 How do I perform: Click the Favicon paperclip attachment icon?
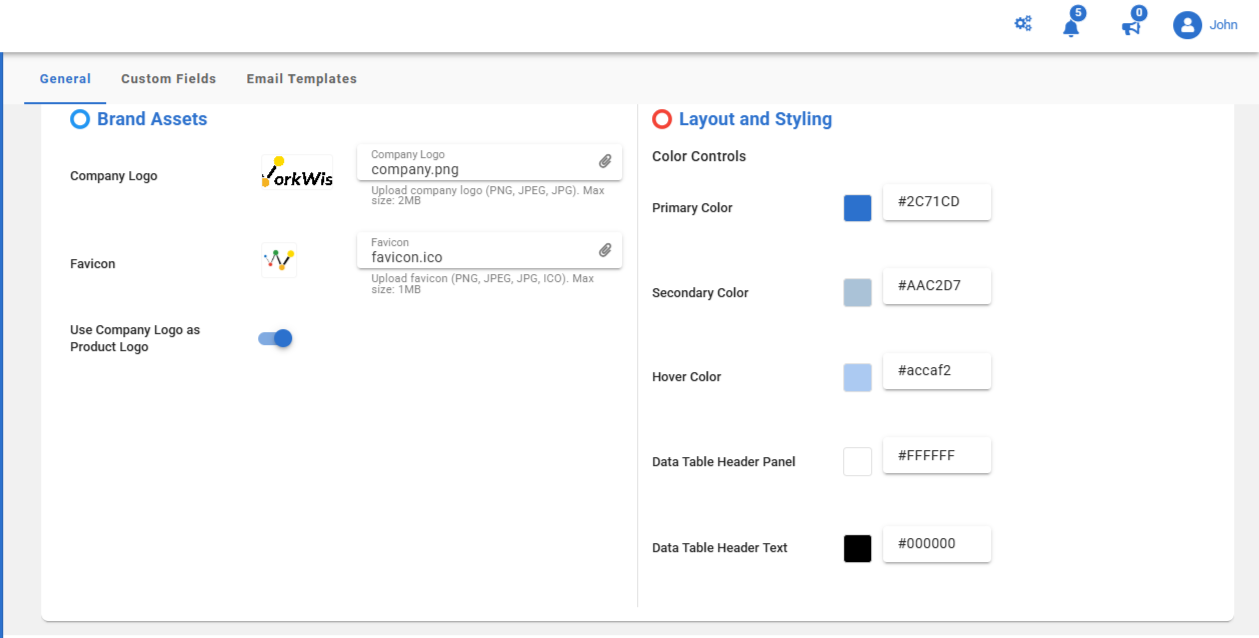click(x=605, y=250)
